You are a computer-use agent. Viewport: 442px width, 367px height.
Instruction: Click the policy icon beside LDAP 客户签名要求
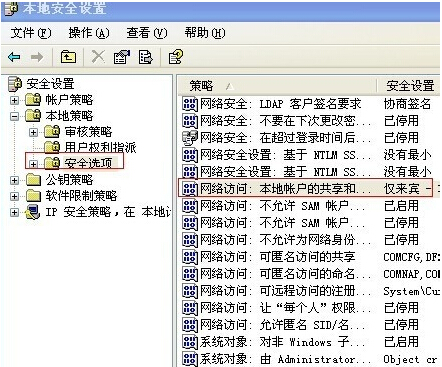pyautogui.click(x=190, y=104)
